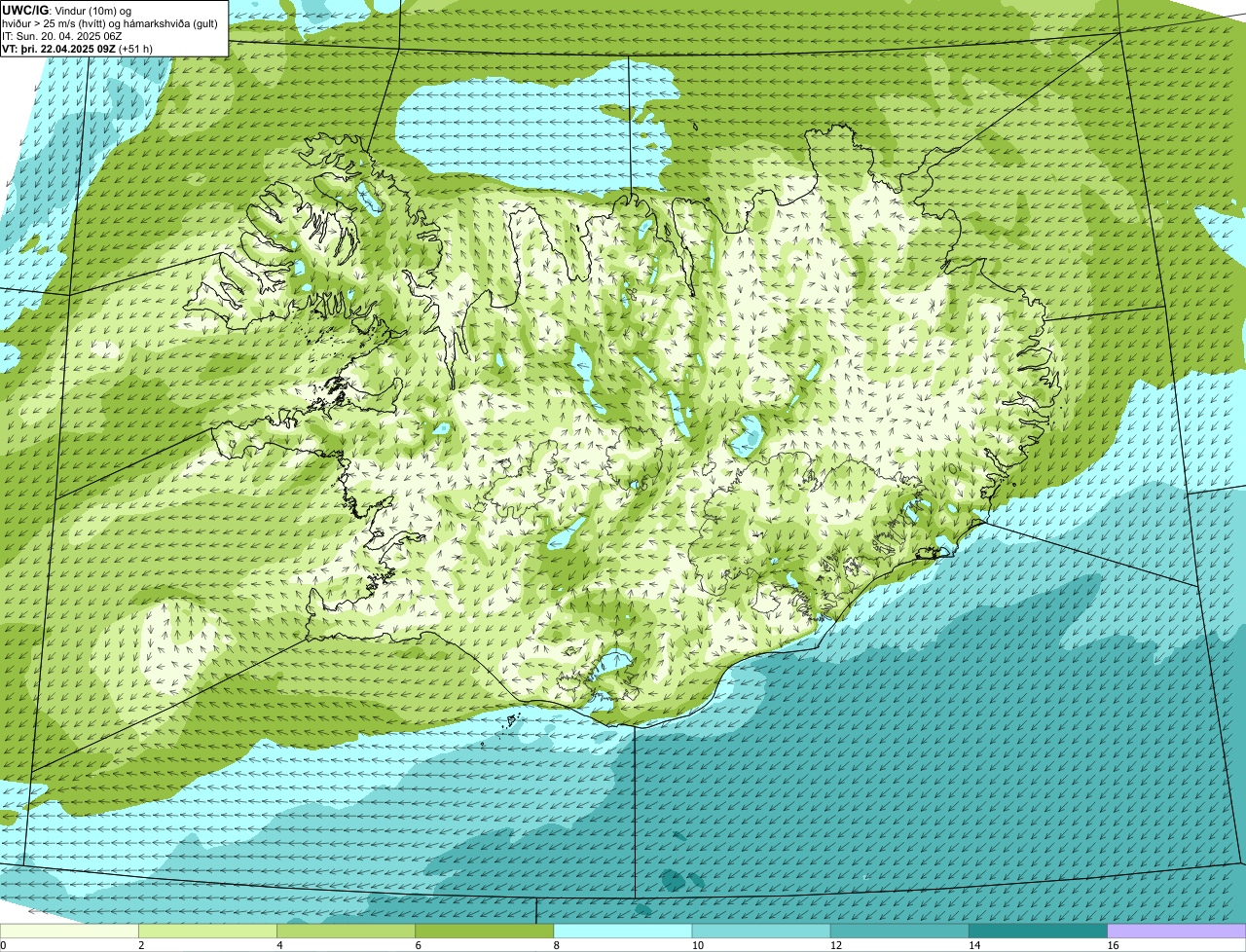Viewport: 1246px width, 952px height.
Task: Click the 4–6 m/s green legend swatch
Action: point(347,931)
